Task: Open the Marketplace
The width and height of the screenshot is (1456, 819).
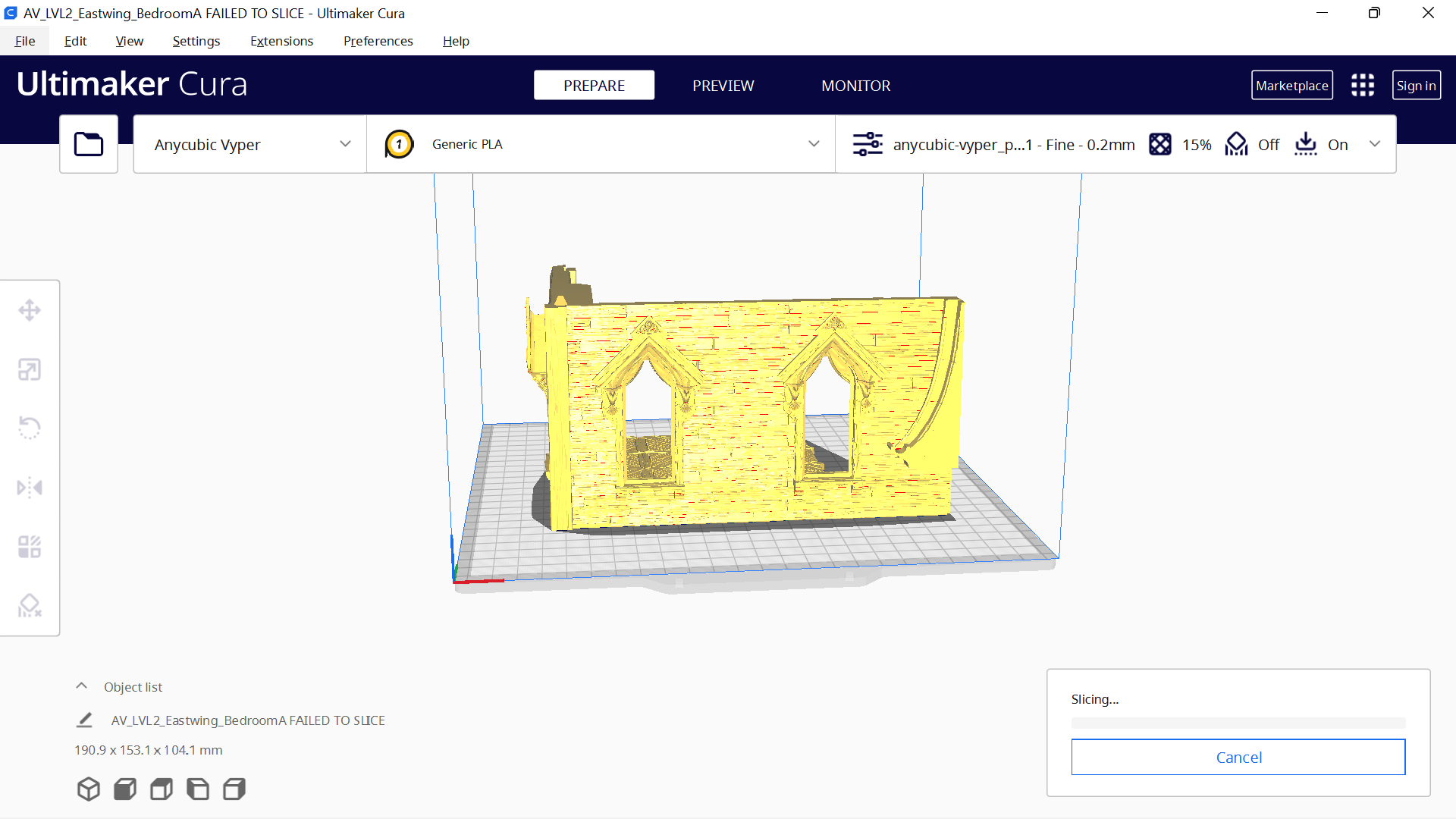Action: [1291, 85]
